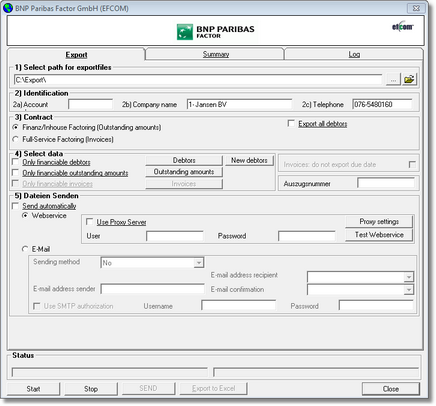
Task: Click the BNP Paribas Factor logo
Action: (x=216, y=32)
